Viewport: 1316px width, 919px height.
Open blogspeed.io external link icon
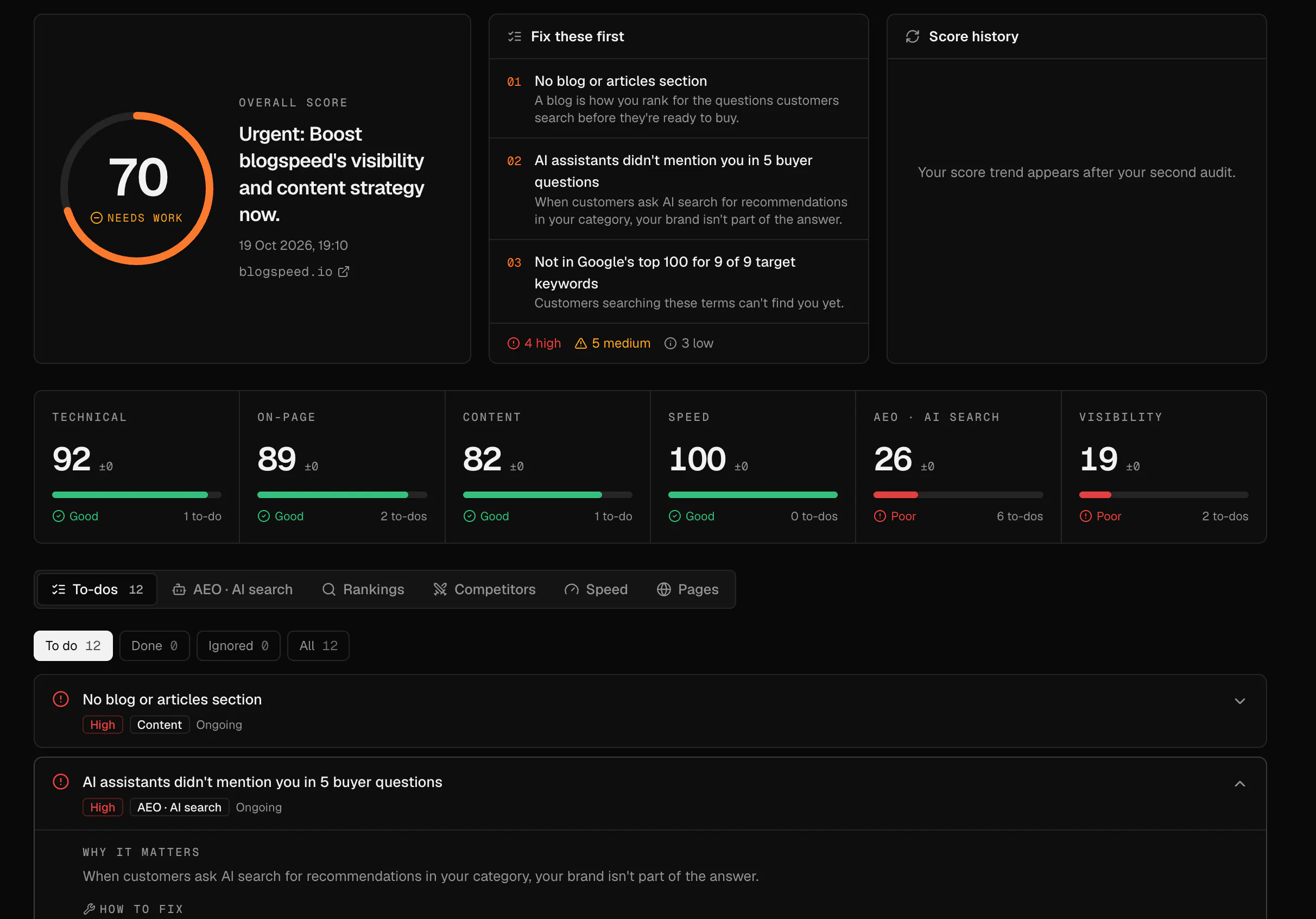click(343, 272)
